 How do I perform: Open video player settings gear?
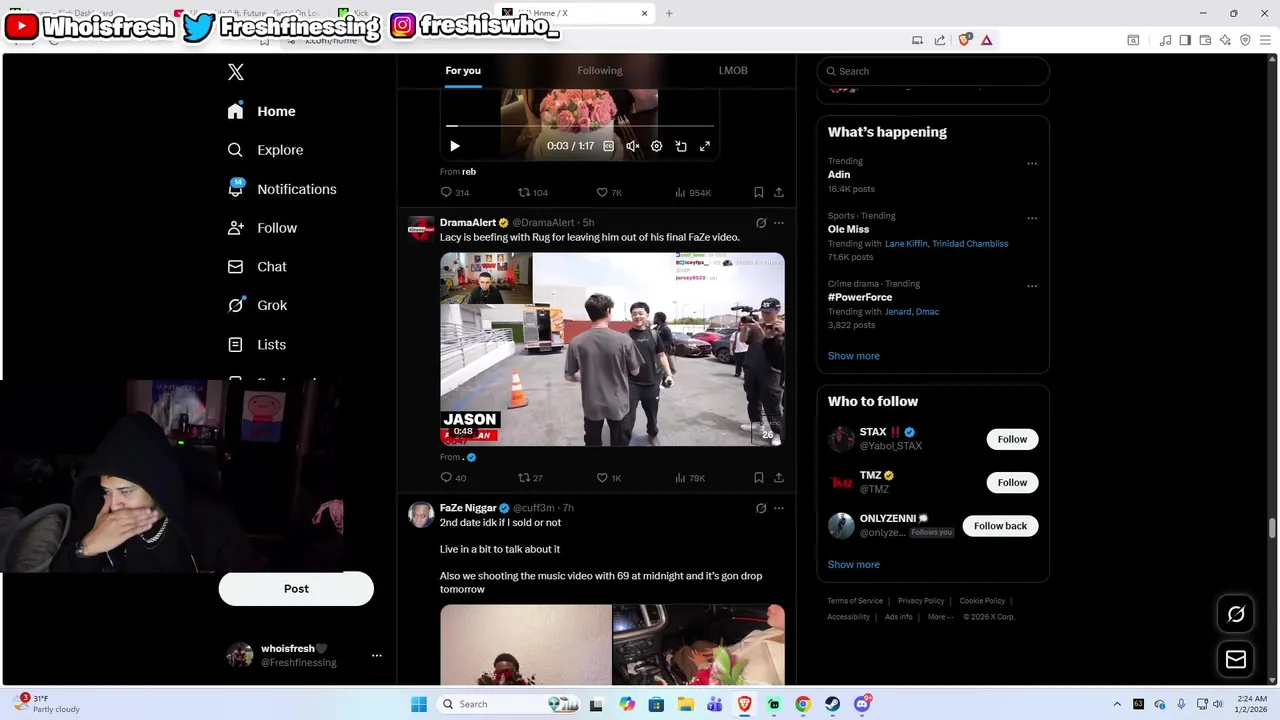point(656,146)
